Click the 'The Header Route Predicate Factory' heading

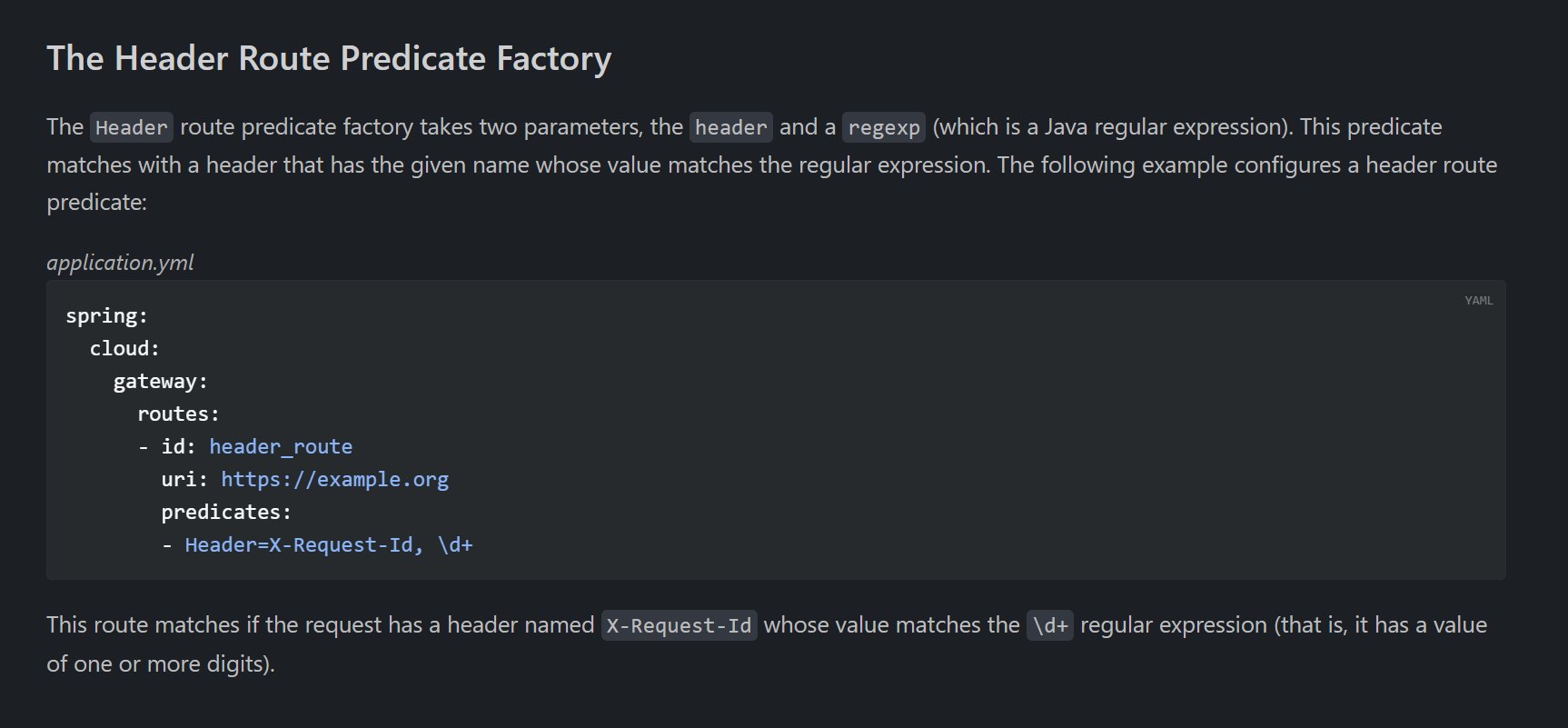(x=329, y=58)
